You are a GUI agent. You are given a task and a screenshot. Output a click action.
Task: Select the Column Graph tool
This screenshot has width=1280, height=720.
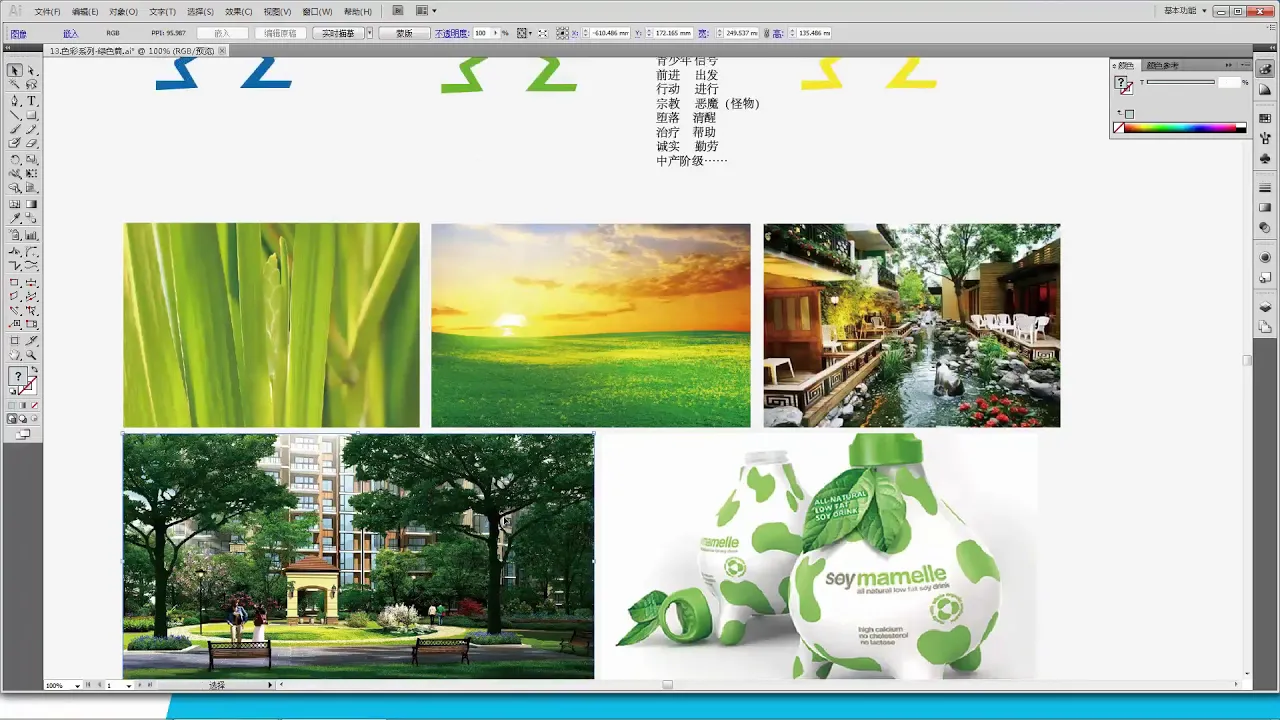point(31,236)
